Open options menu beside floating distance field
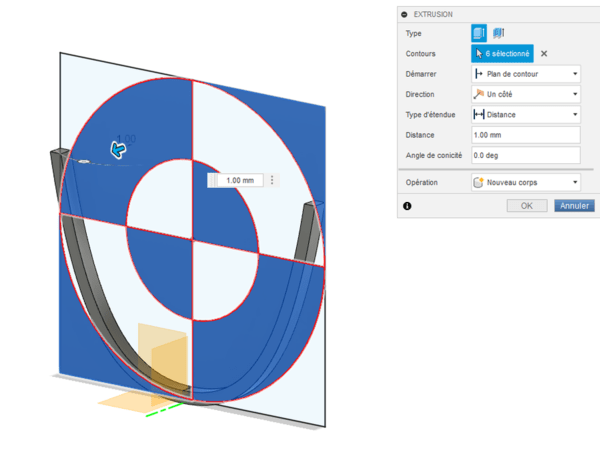The width and height of the screenshot is (600, 450). 272,180
